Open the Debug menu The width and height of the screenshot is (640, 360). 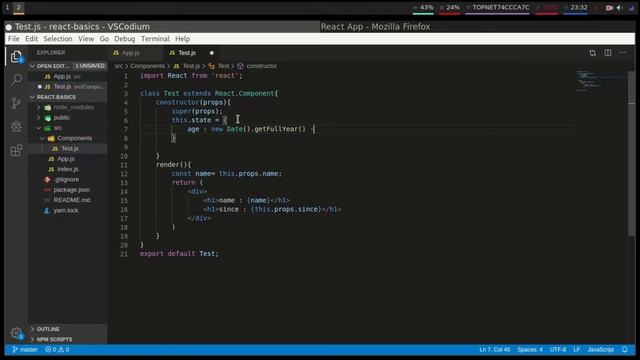(x=124, y=39)
